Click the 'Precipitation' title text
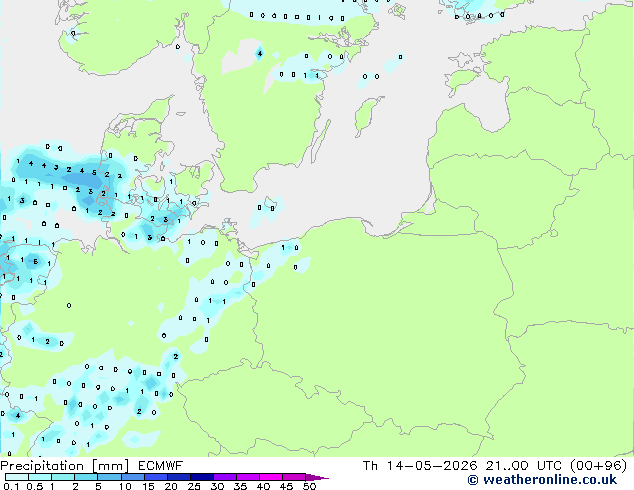634x490 pixels. pyautogui.click(x=42, y=466)
